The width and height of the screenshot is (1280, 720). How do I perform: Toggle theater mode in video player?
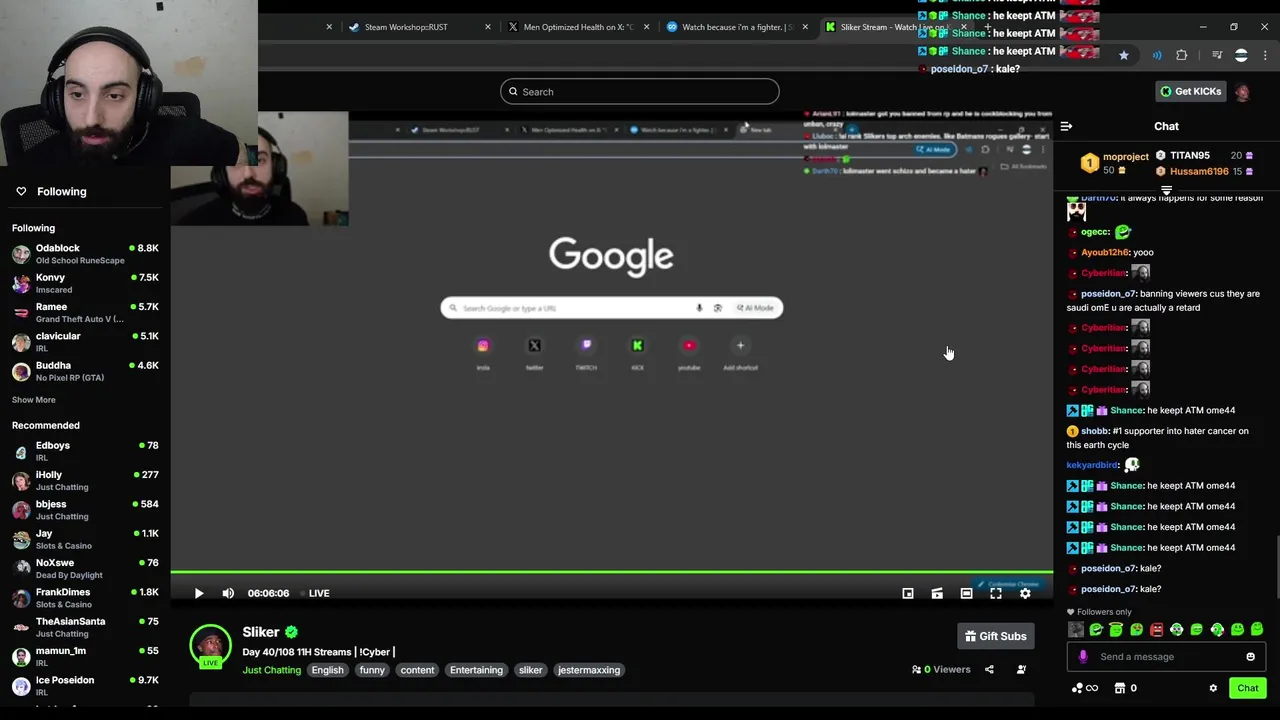coord(966,593)
